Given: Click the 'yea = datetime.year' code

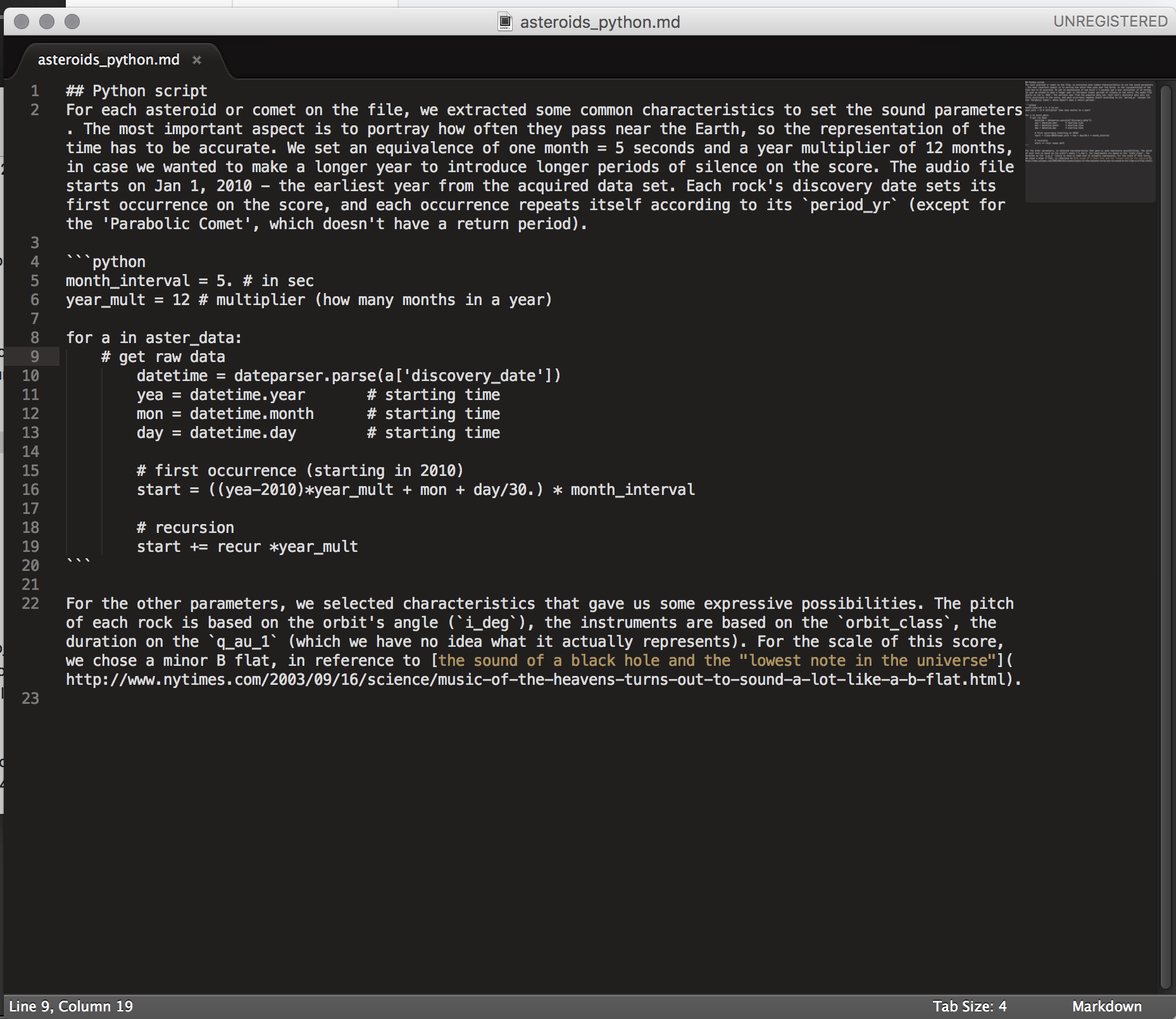Looking at the screenshot, I should click(x=221, y=395).
